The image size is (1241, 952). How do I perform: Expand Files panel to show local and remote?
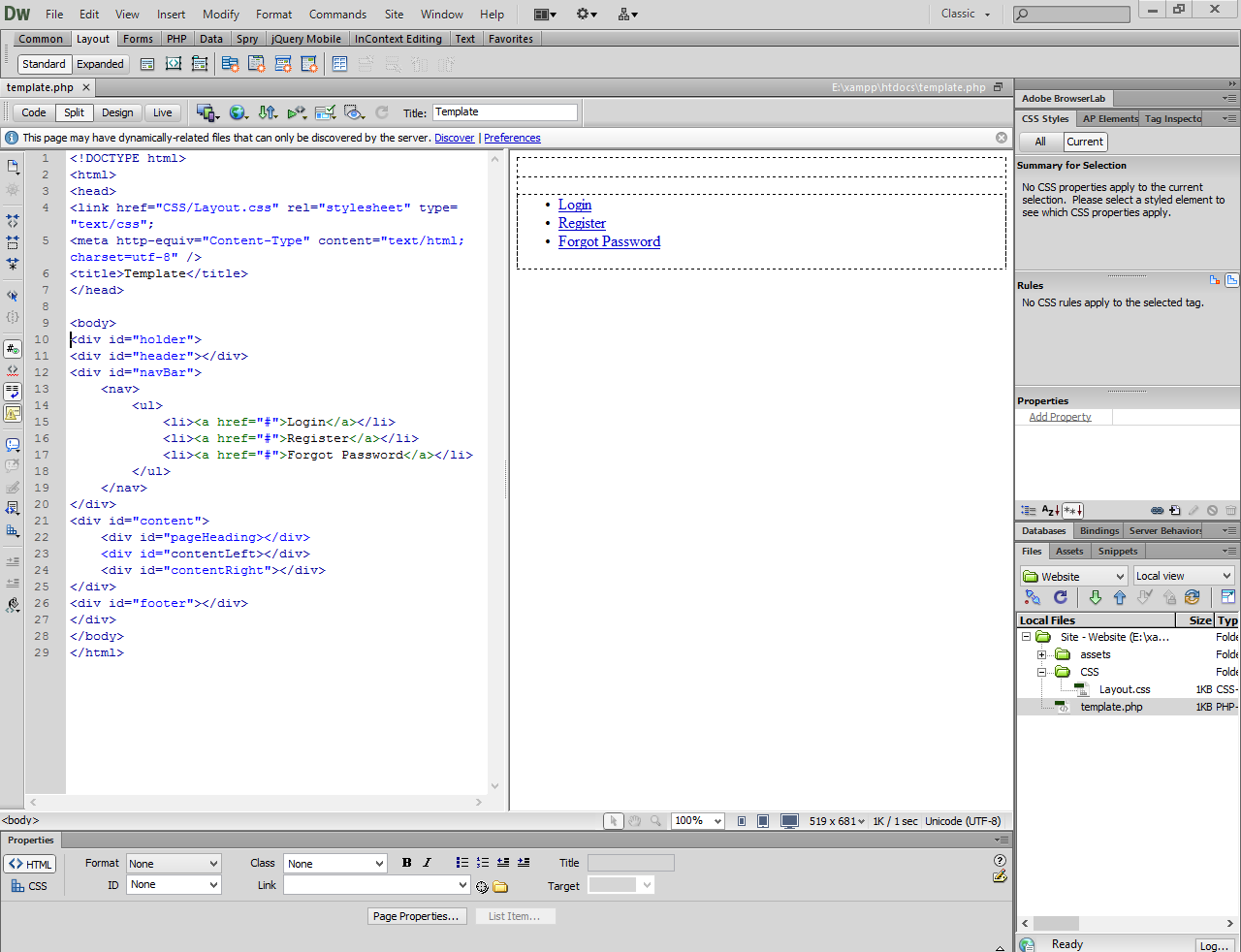[1227, 597]
